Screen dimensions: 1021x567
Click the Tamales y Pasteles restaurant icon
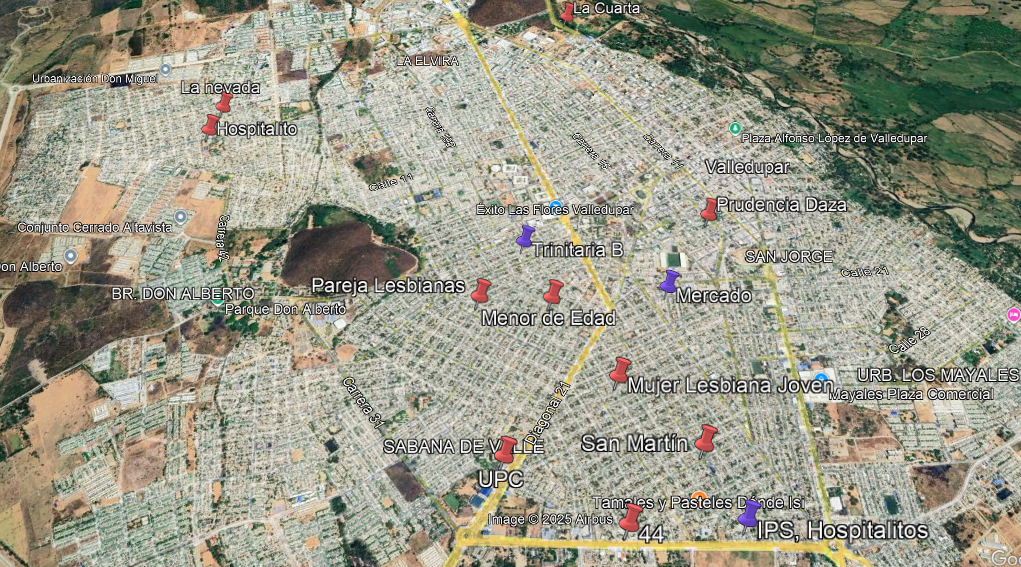coord(699,496)
